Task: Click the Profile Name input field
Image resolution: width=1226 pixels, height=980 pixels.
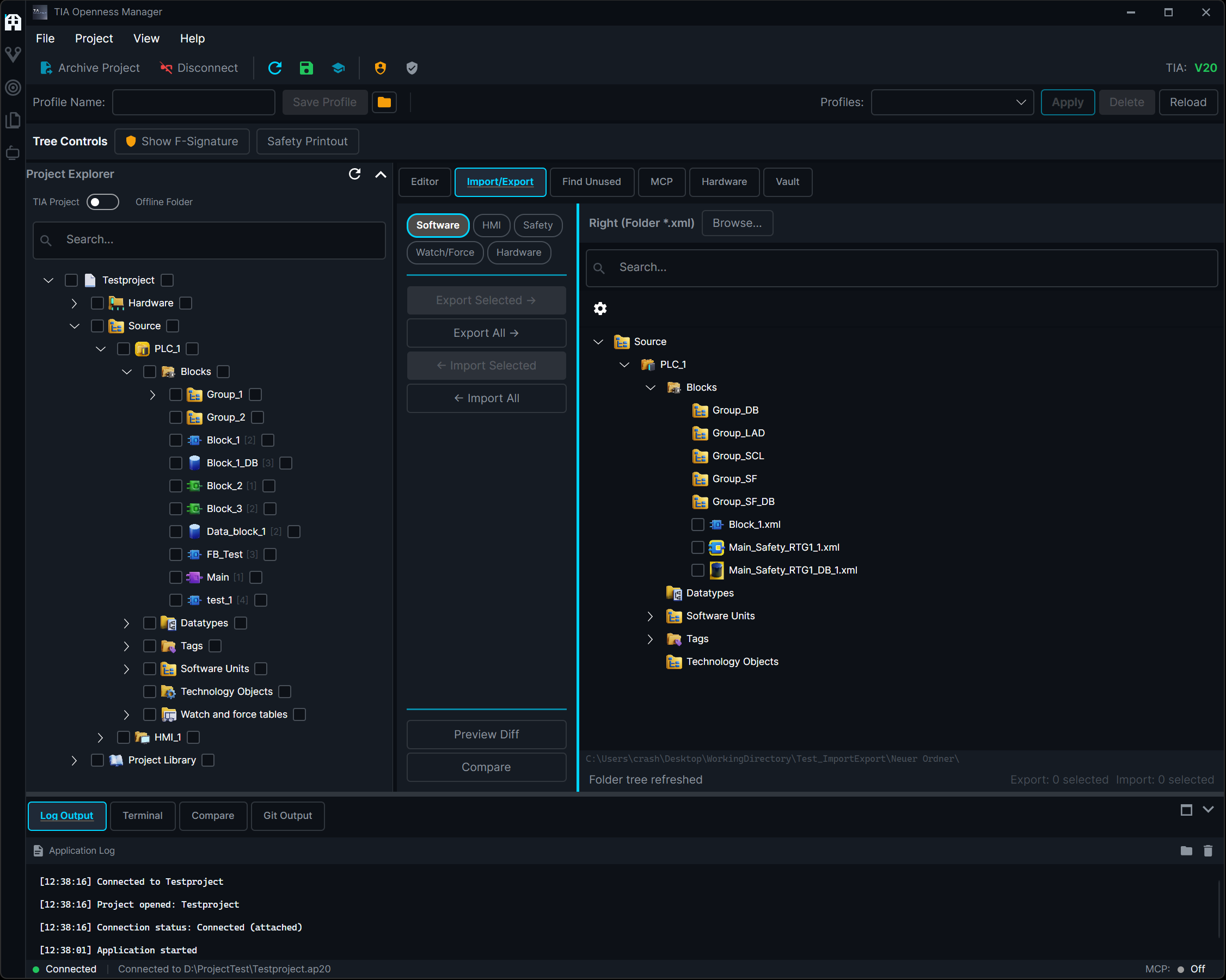Action: (x=194, y=102)
